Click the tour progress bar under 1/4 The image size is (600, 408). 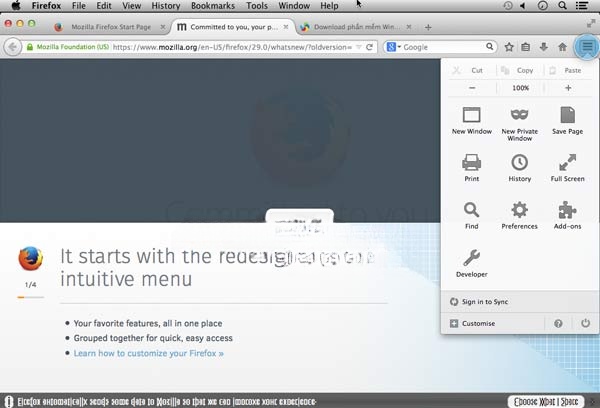pos(31,297)
